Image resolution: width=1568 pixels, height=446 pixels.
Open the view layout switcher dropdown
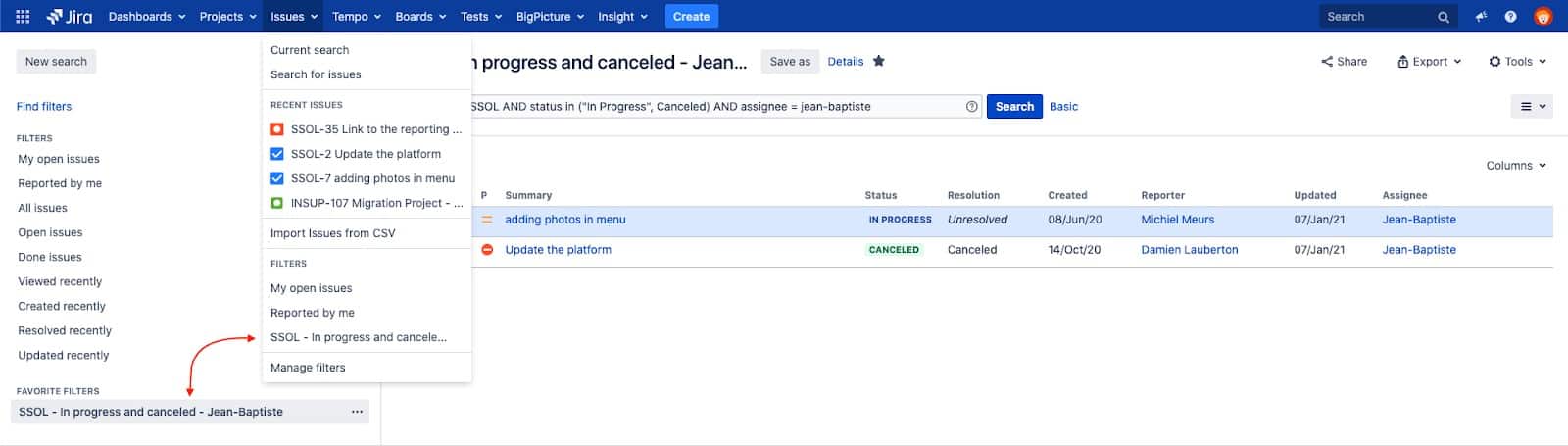(1533, 107)
